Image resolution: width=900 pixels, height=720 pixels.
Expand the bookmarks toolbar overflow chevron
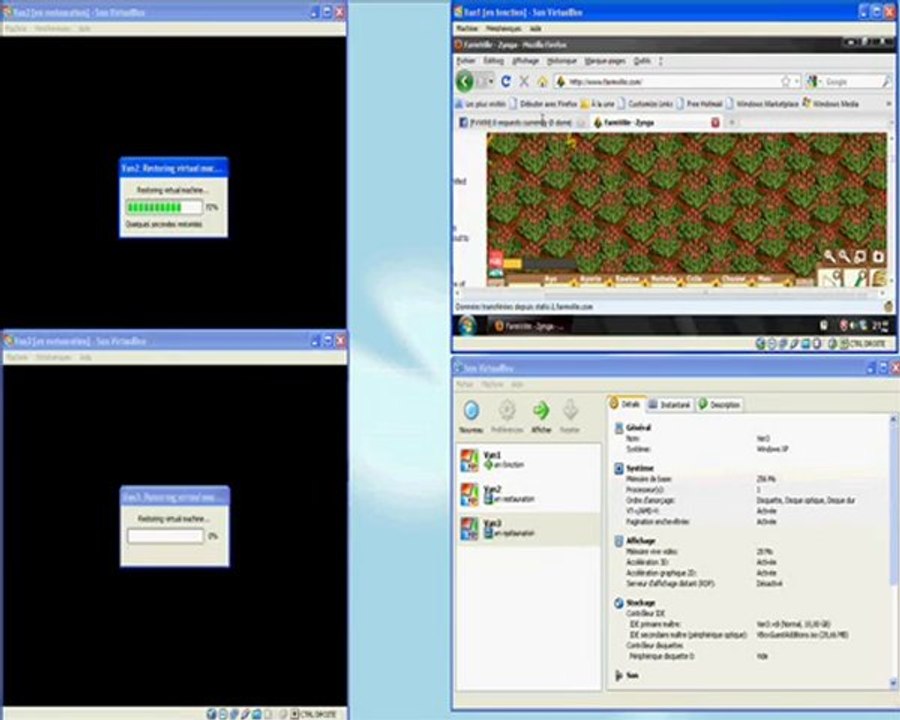tap(889, 104)
